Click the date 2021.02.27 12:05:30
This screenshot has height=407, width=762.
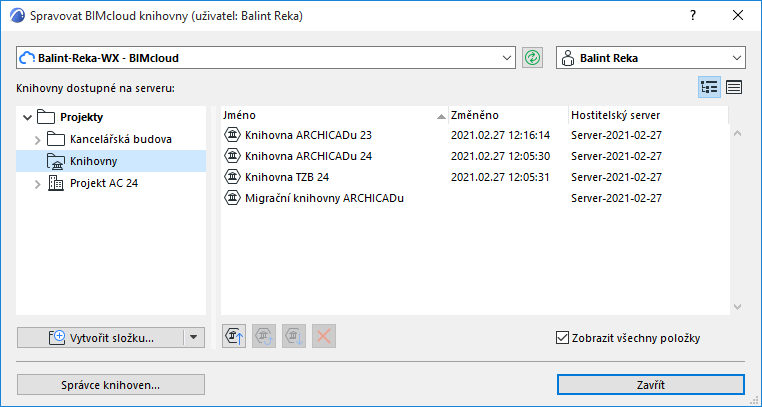500,156
